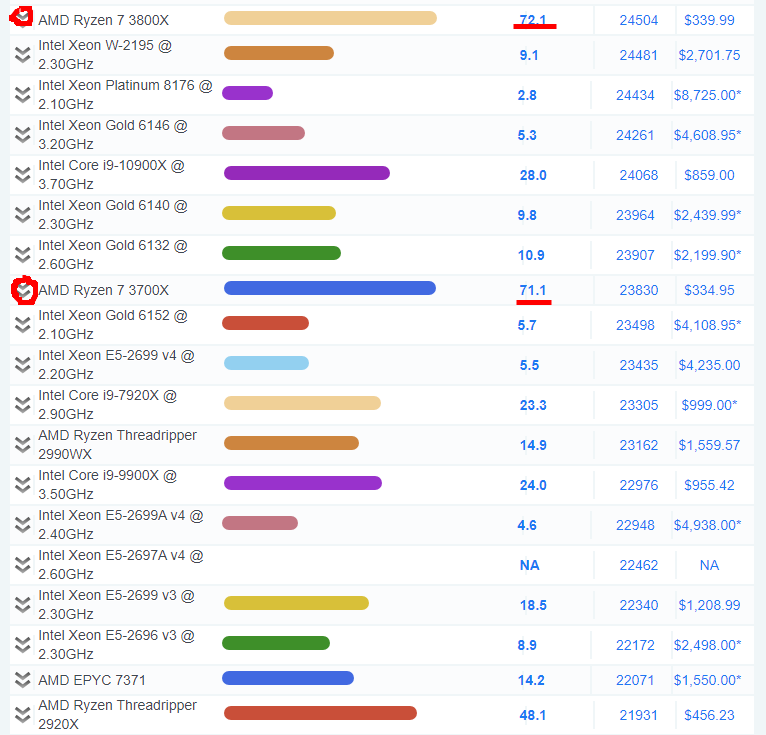
Task: Click the $859.00 price link
Action: click(709, 175)
